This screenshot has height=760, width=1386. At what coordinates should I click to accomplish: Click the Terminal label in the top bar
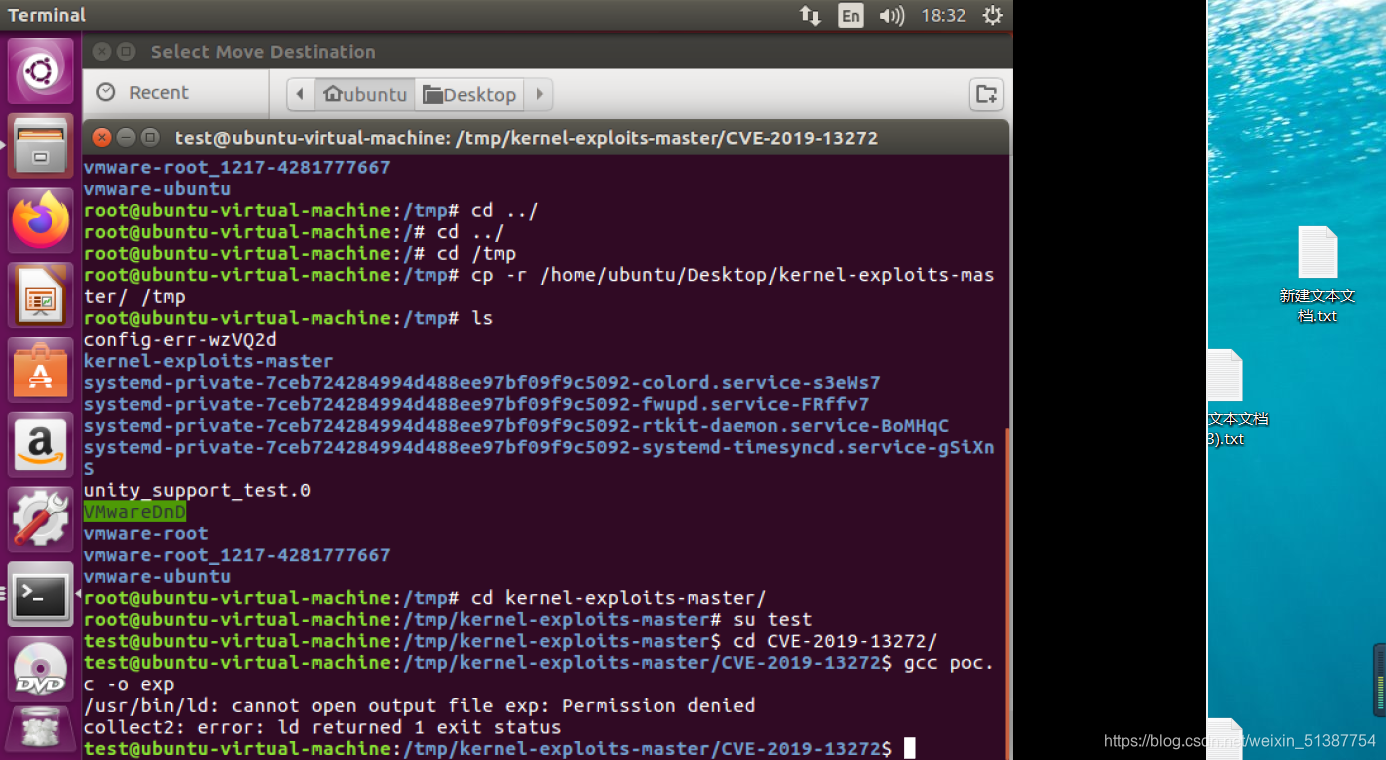click(x=47, y=15)
